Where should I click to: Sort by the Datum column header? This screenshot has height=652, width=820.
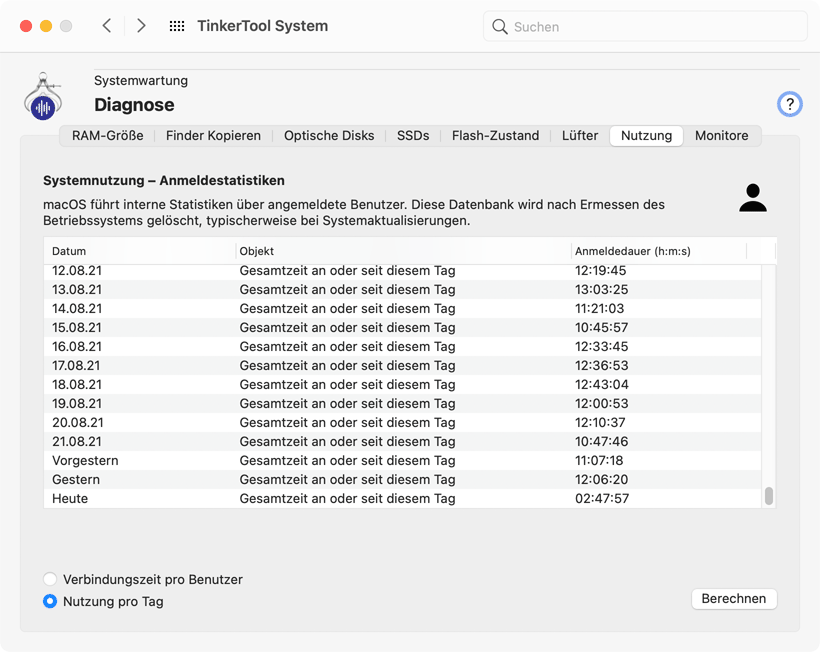tap(140, 251)
